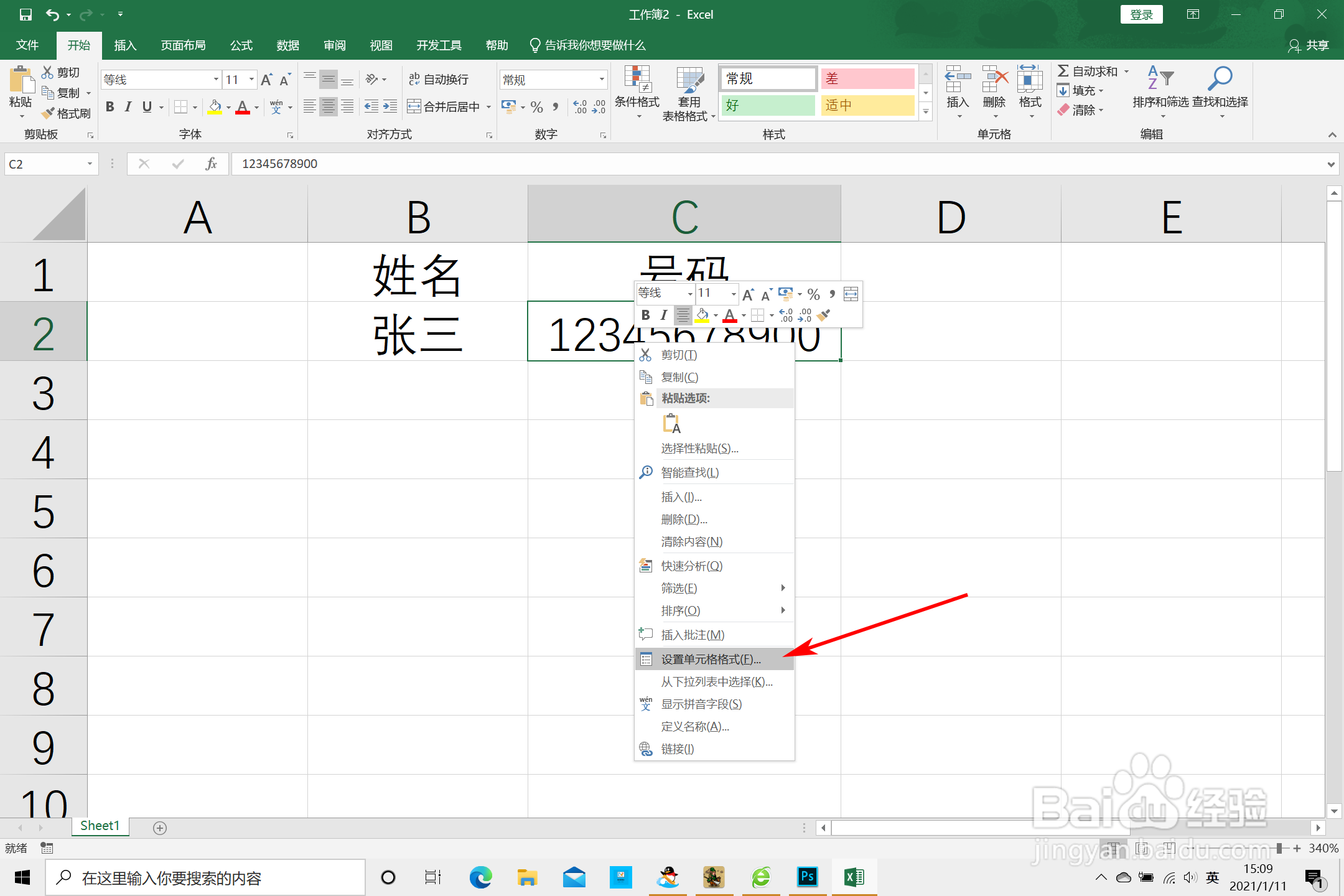Choose 设置单元格格式 in the context menu
This screenshot has width=1344, height=896.
point(710,659)
